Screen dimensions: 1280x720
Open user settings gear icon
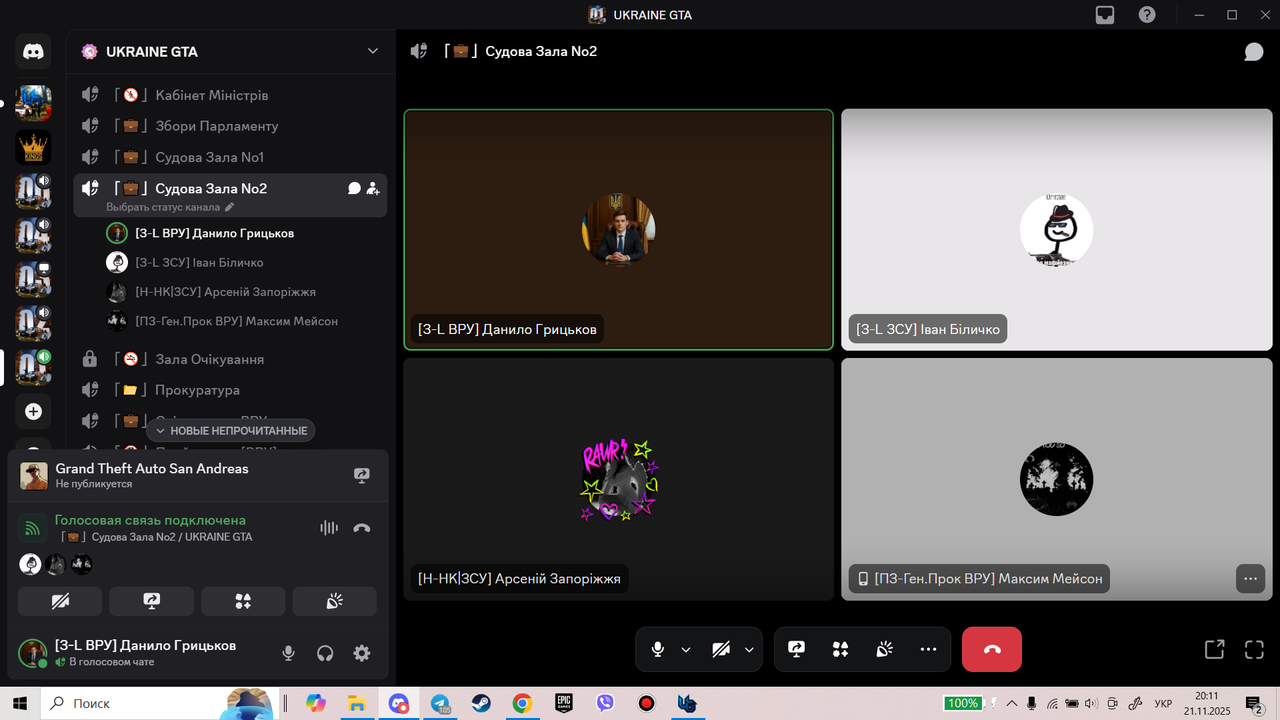pyautogui.click(x=362, y=653)
